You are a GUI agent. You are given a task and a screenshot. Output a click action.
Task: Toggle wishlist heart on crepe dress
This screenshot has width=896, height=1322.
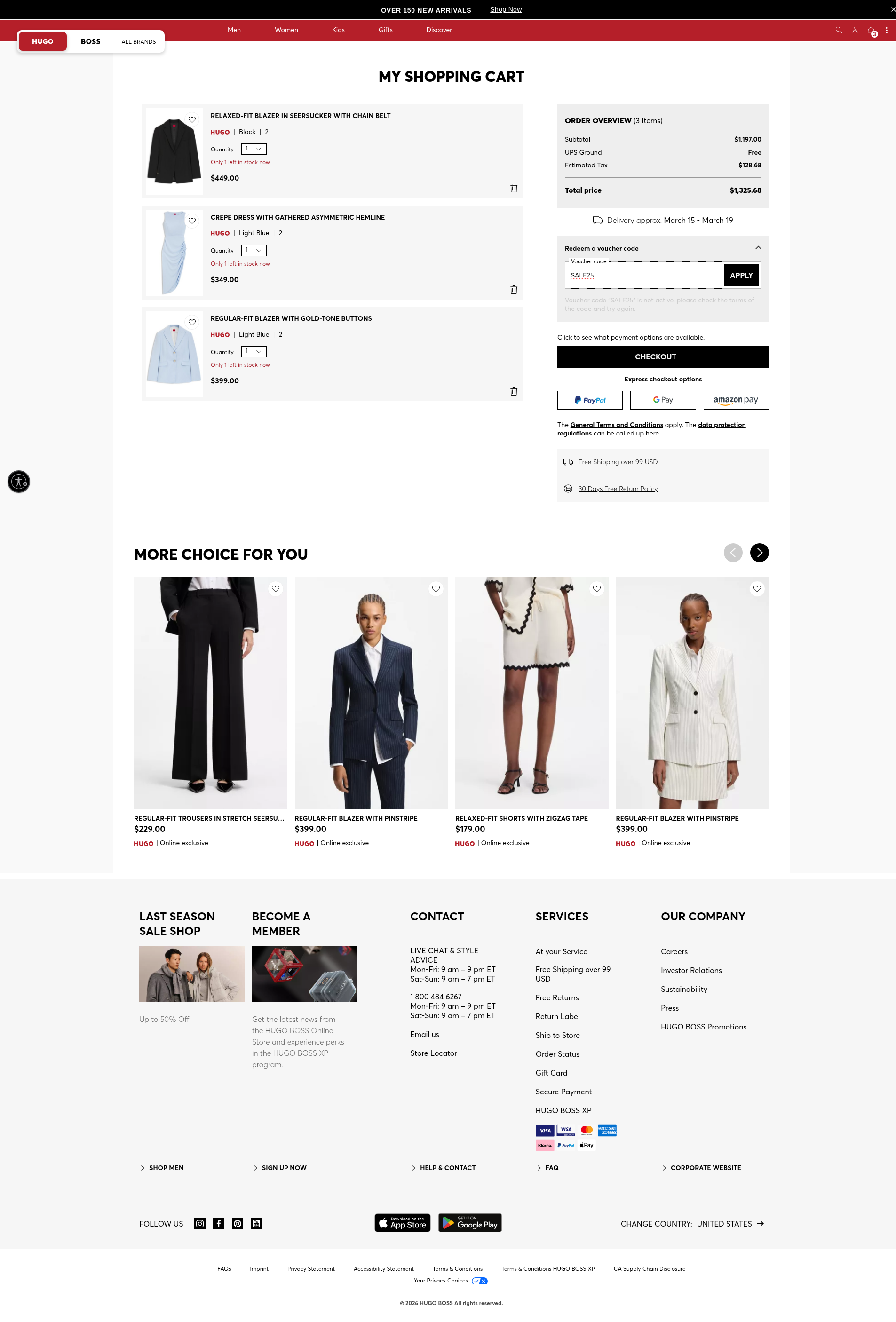click(192, 221)
